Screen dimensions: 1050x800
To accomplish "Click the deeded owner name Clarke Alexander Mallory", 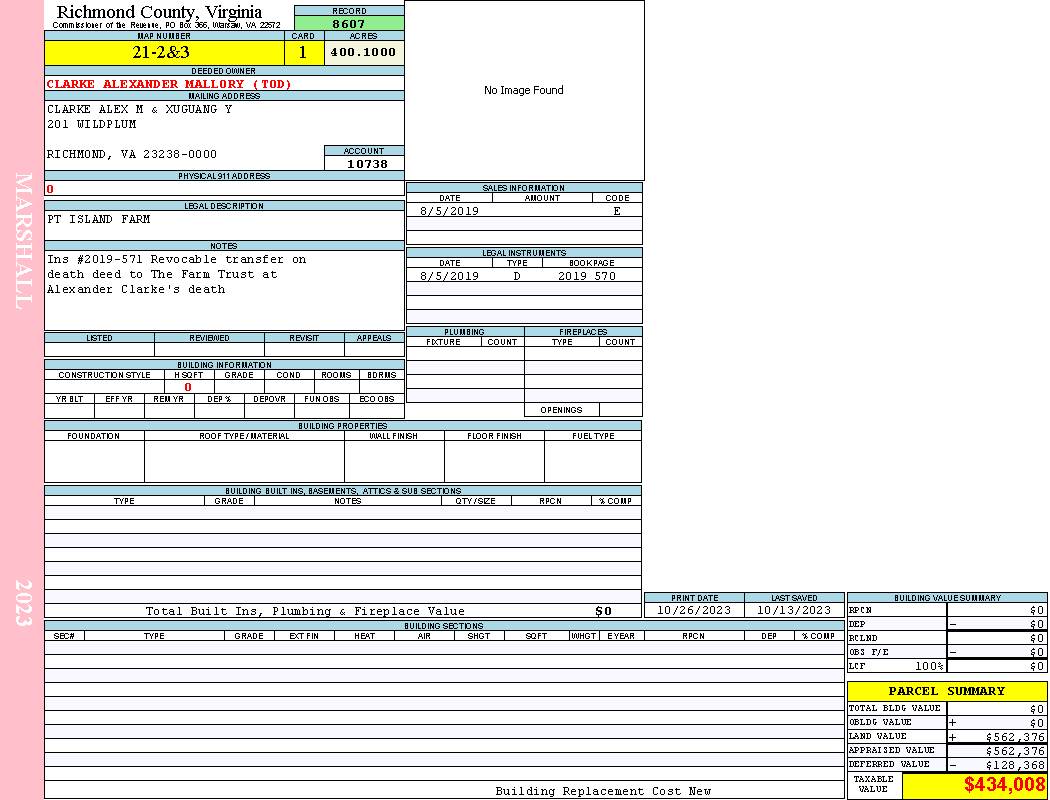I will 169,84.
